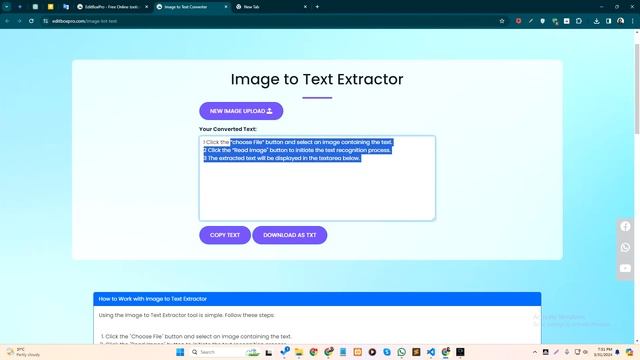The image size is (640, 360).
Task: Click inside the converted text area
Action: tap(317, 178)
